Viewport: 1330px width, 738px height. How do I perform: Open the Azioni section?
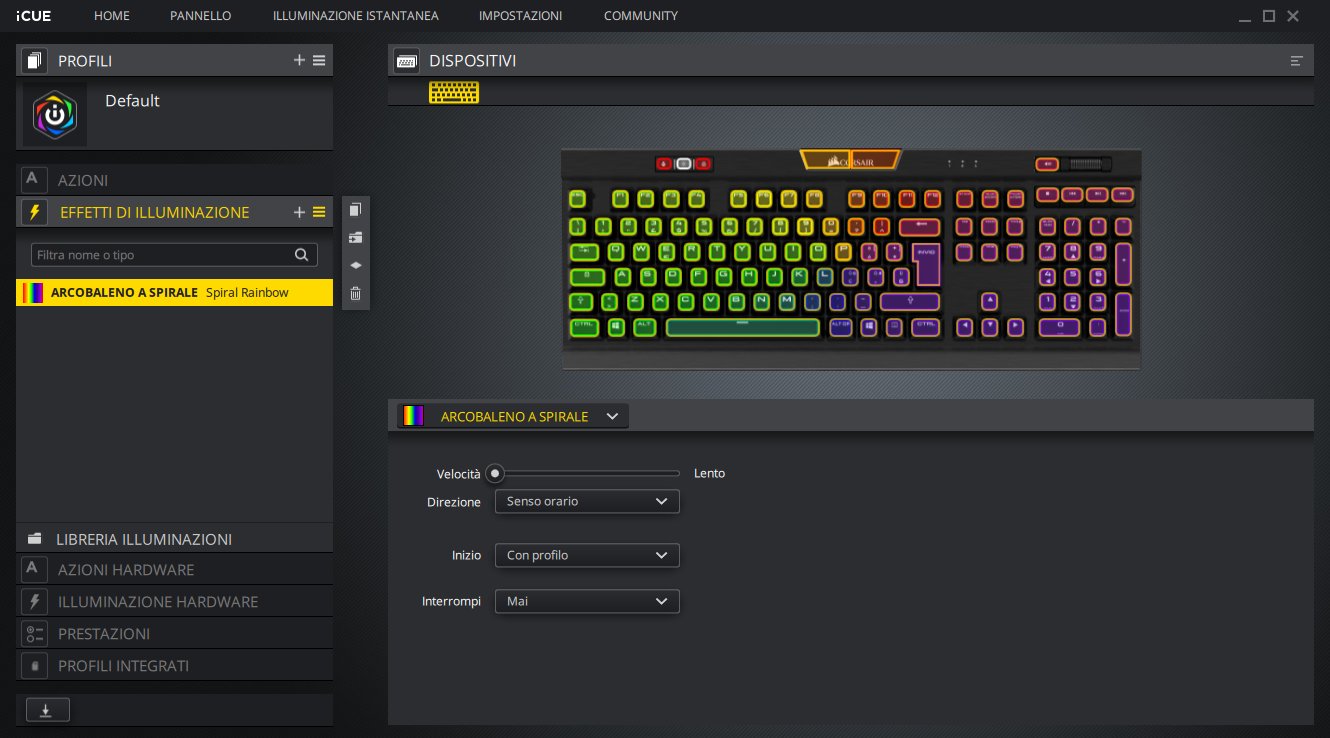tap(175, 180)
